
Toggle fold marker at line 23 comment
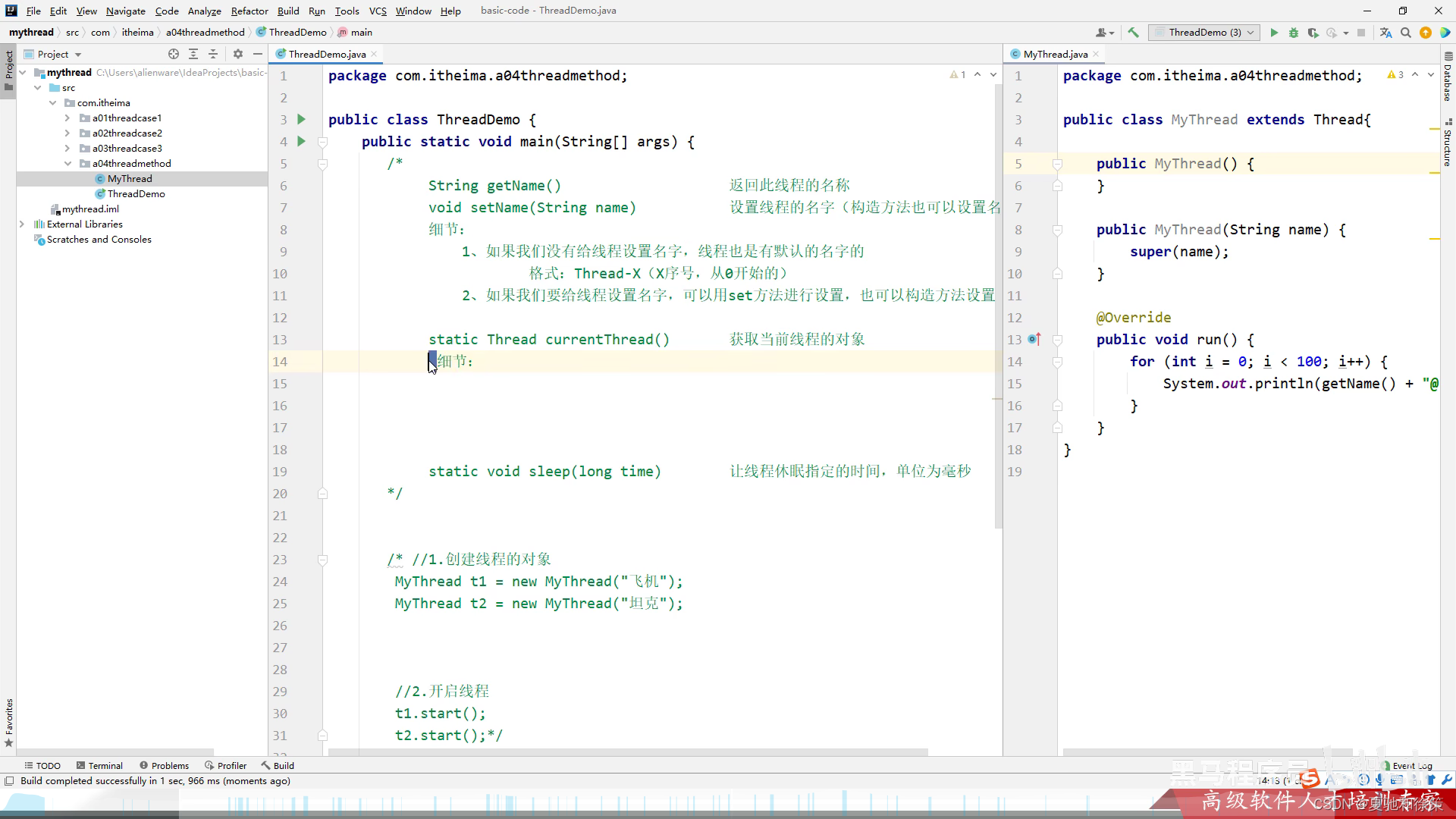(x=322, y=560)
